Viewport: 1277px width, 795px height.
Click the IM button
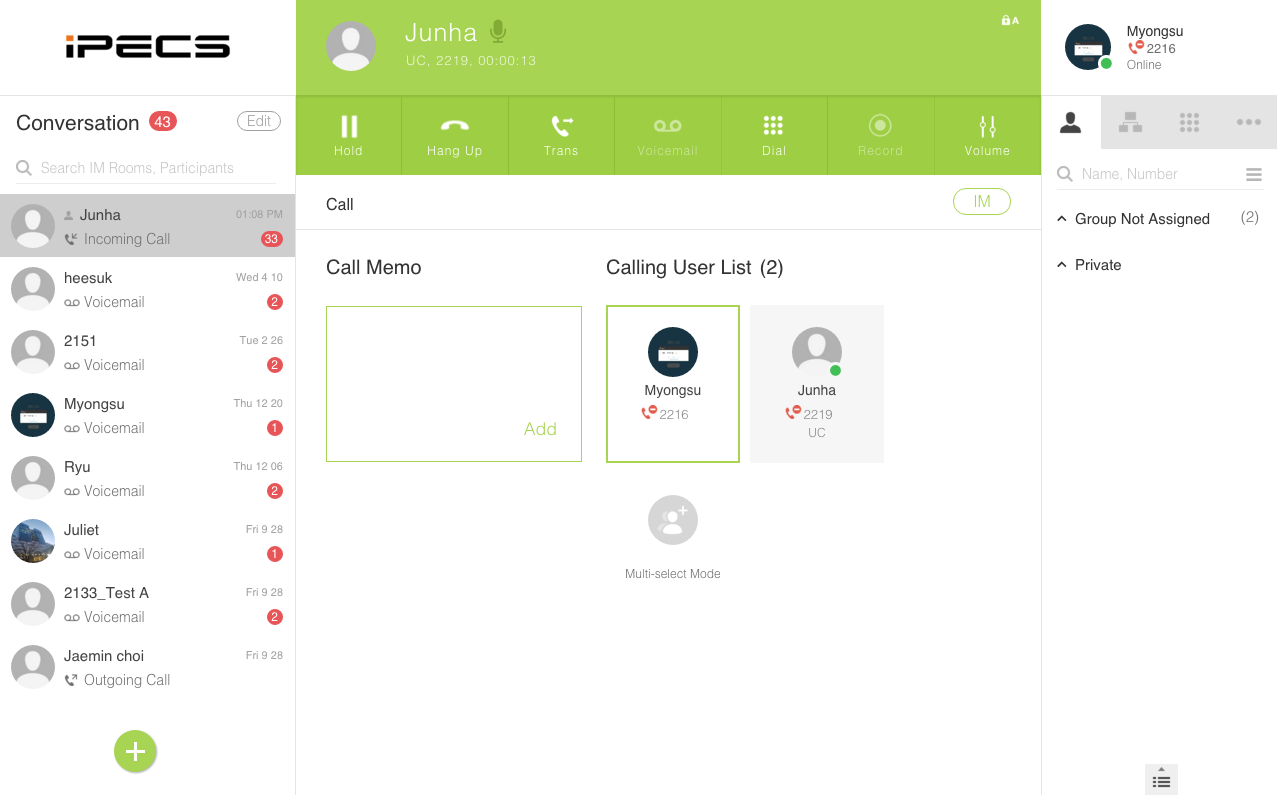981,202
